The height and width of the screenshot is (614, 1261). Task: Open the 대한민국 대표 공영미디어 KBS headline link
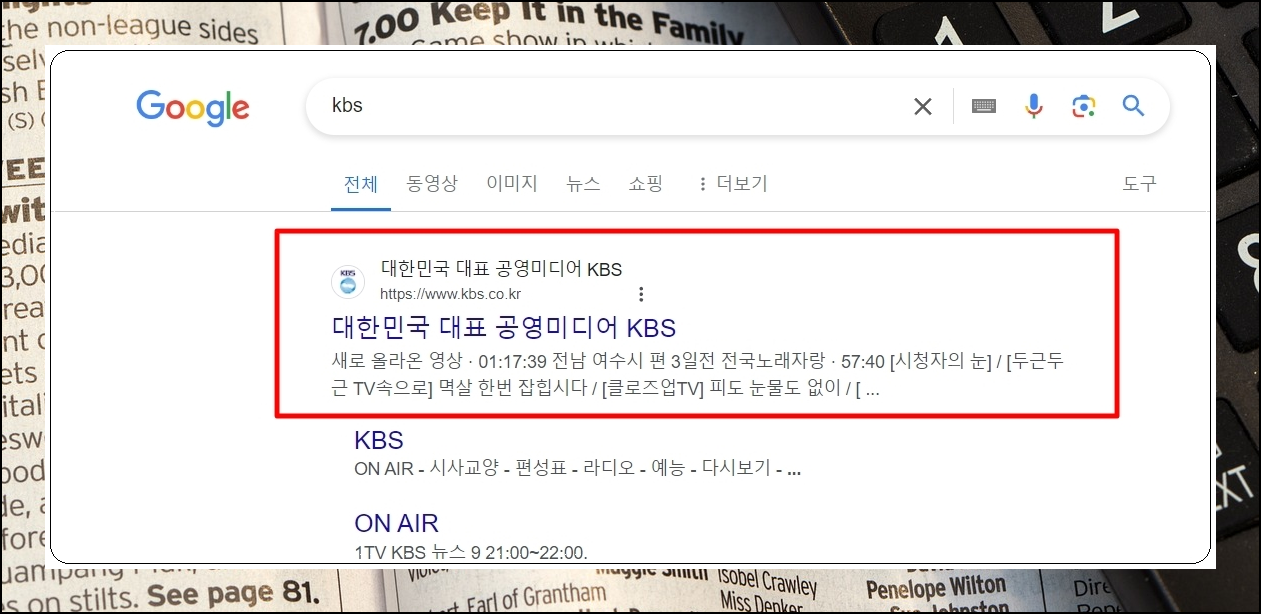(x=504, y=327)
